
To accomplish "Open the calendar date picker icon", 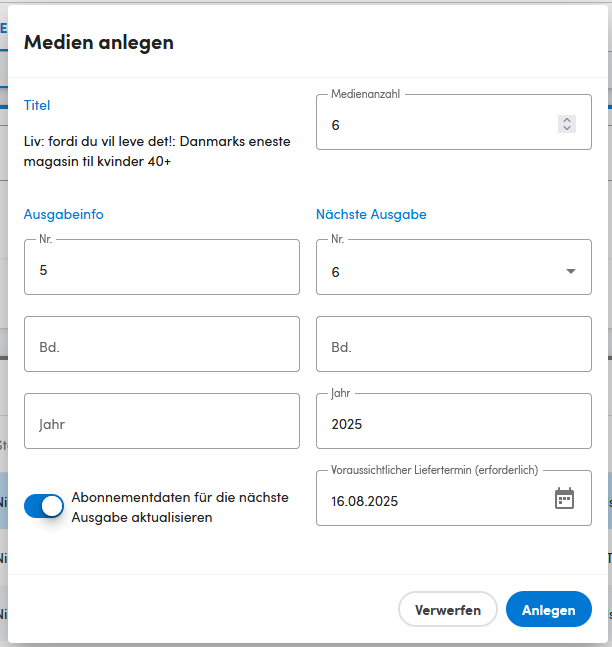I will click(564, 498).
